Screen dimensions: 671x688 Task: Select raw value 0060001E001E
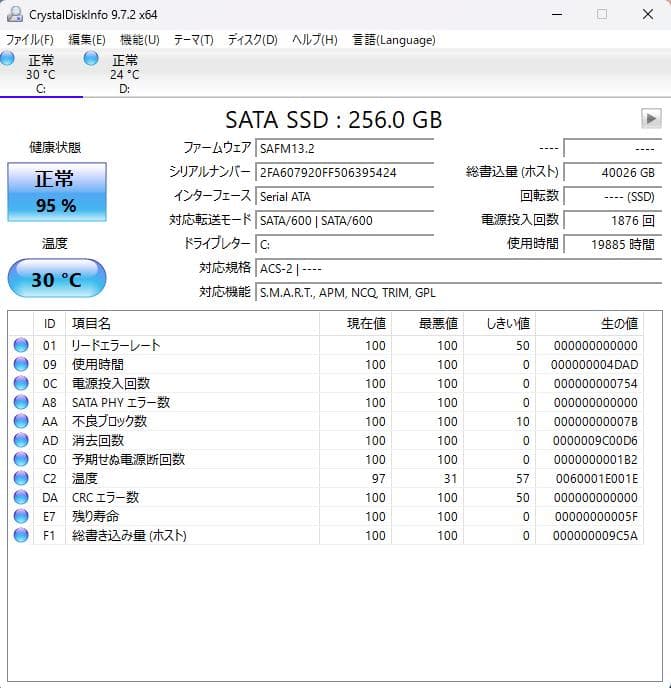(597, 479)
